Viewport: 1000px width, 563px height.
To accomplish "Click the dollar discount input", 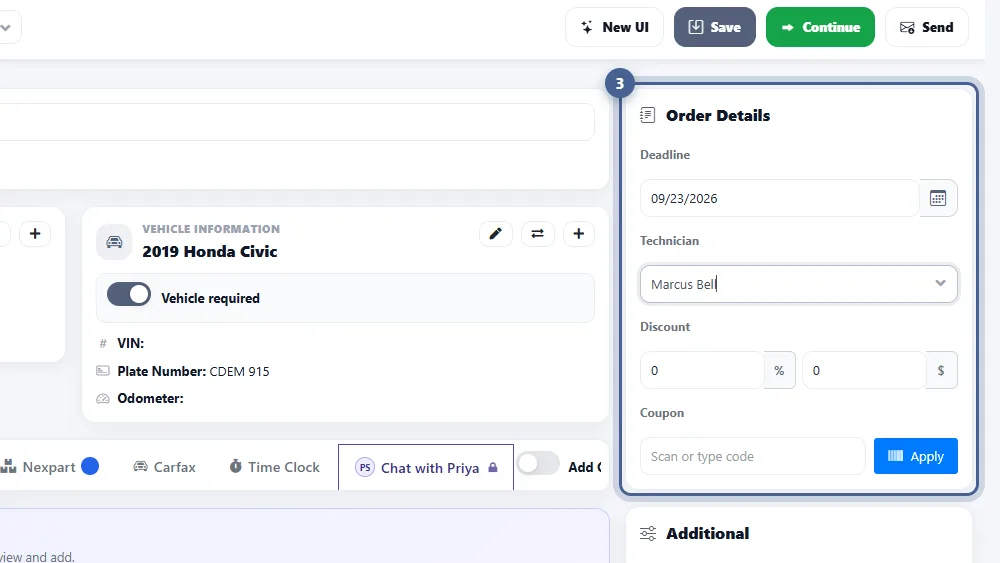I will [x=864, y=370].
